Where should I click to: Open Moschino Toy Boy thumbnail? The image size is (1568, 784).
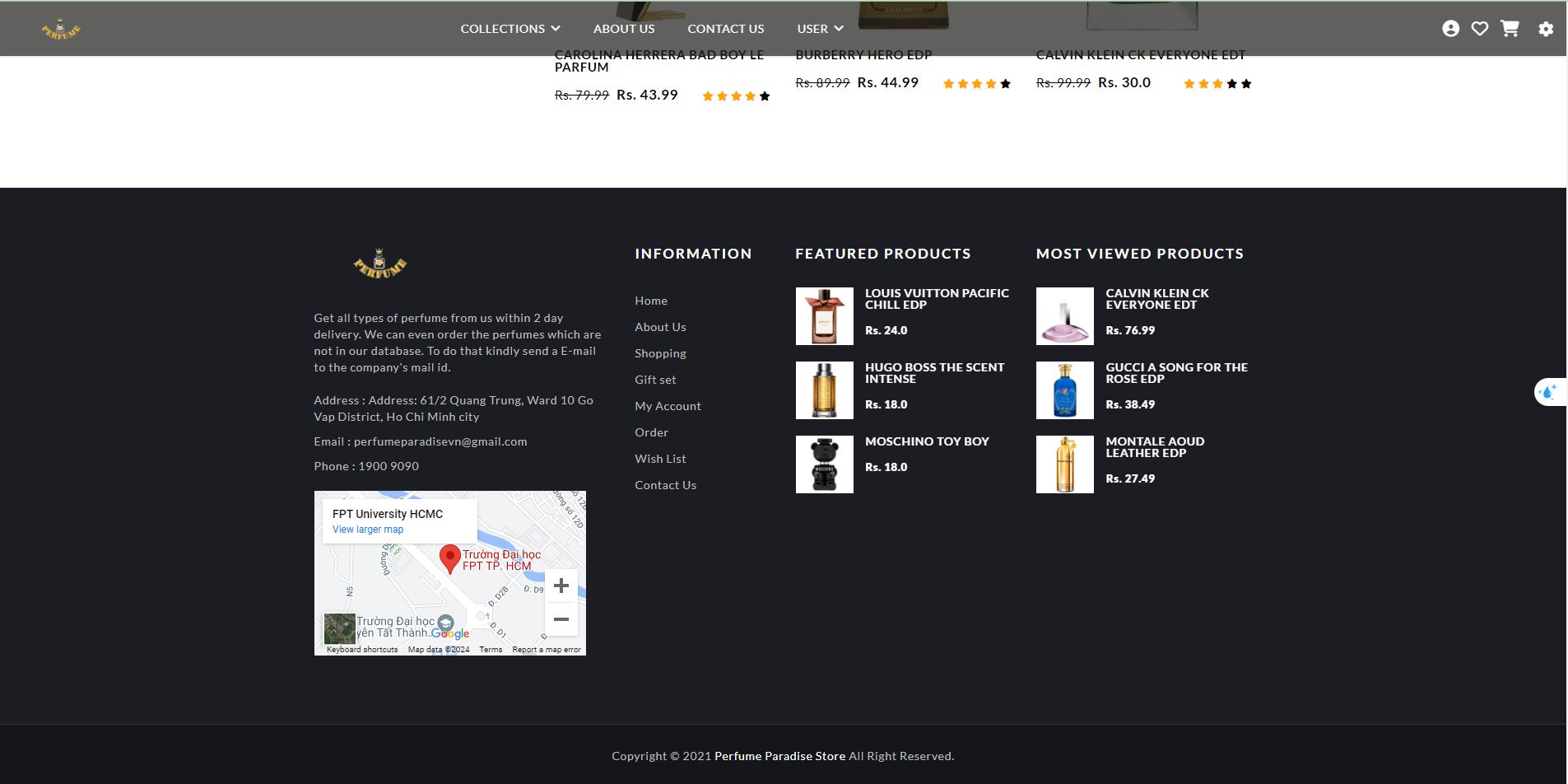pyautogui.click(x=825, y=464)
